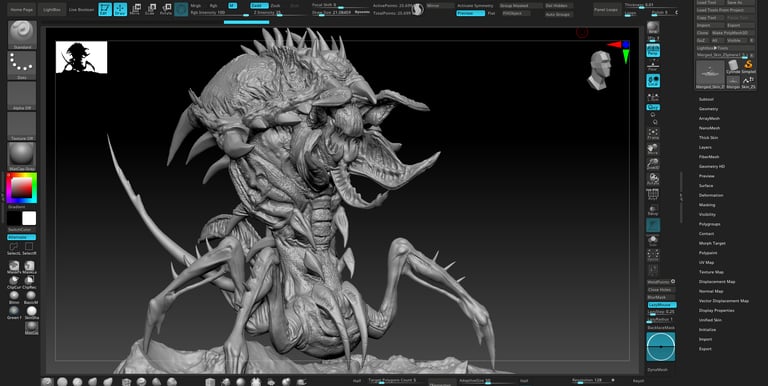Viewport: 768px width, 386px height.
Task: Click the Live Boolean button
Action: click(x=80, y=9)
